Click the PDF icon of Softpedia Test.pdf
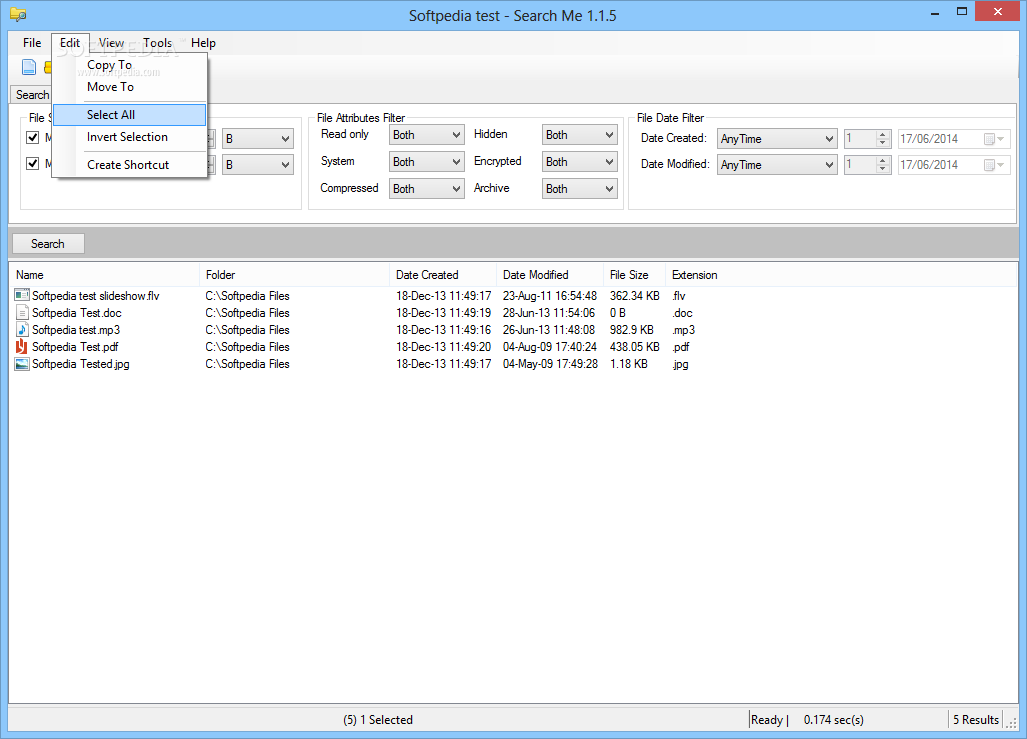The height and width of the screenshot is (739, 1027). click(22, 347)
